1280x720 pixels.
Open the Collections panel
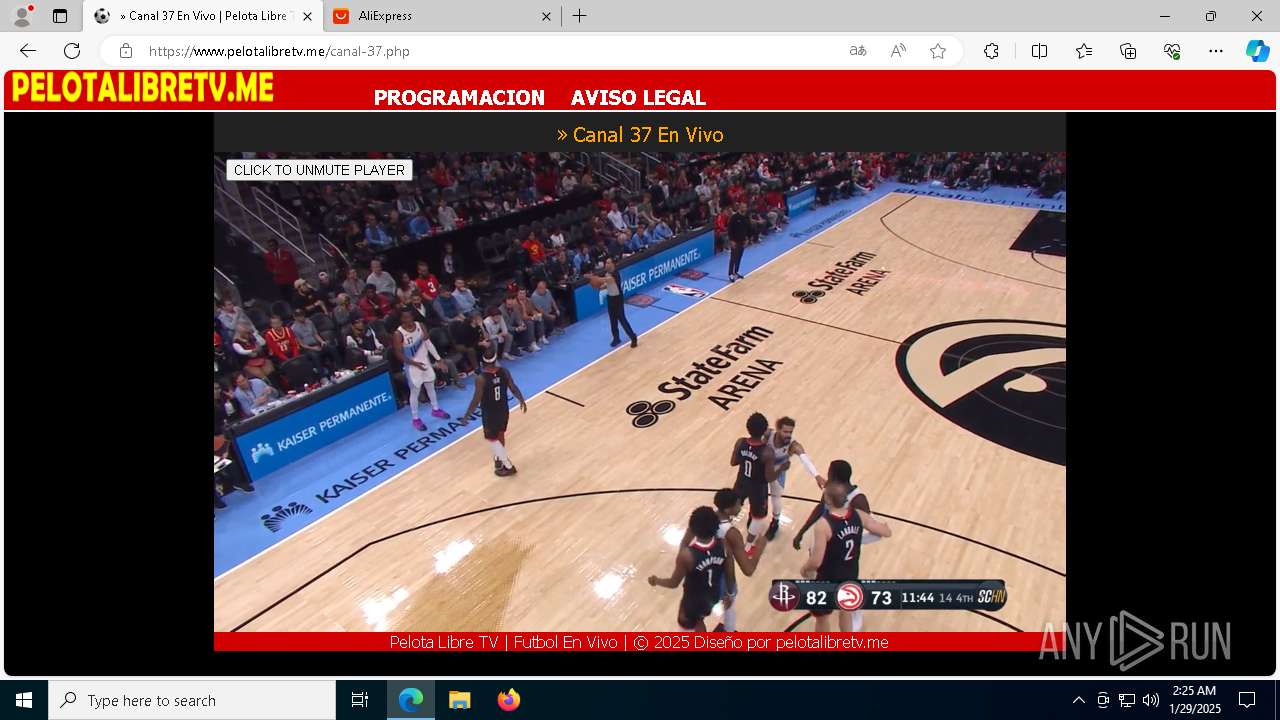[x=1128, y=51]
